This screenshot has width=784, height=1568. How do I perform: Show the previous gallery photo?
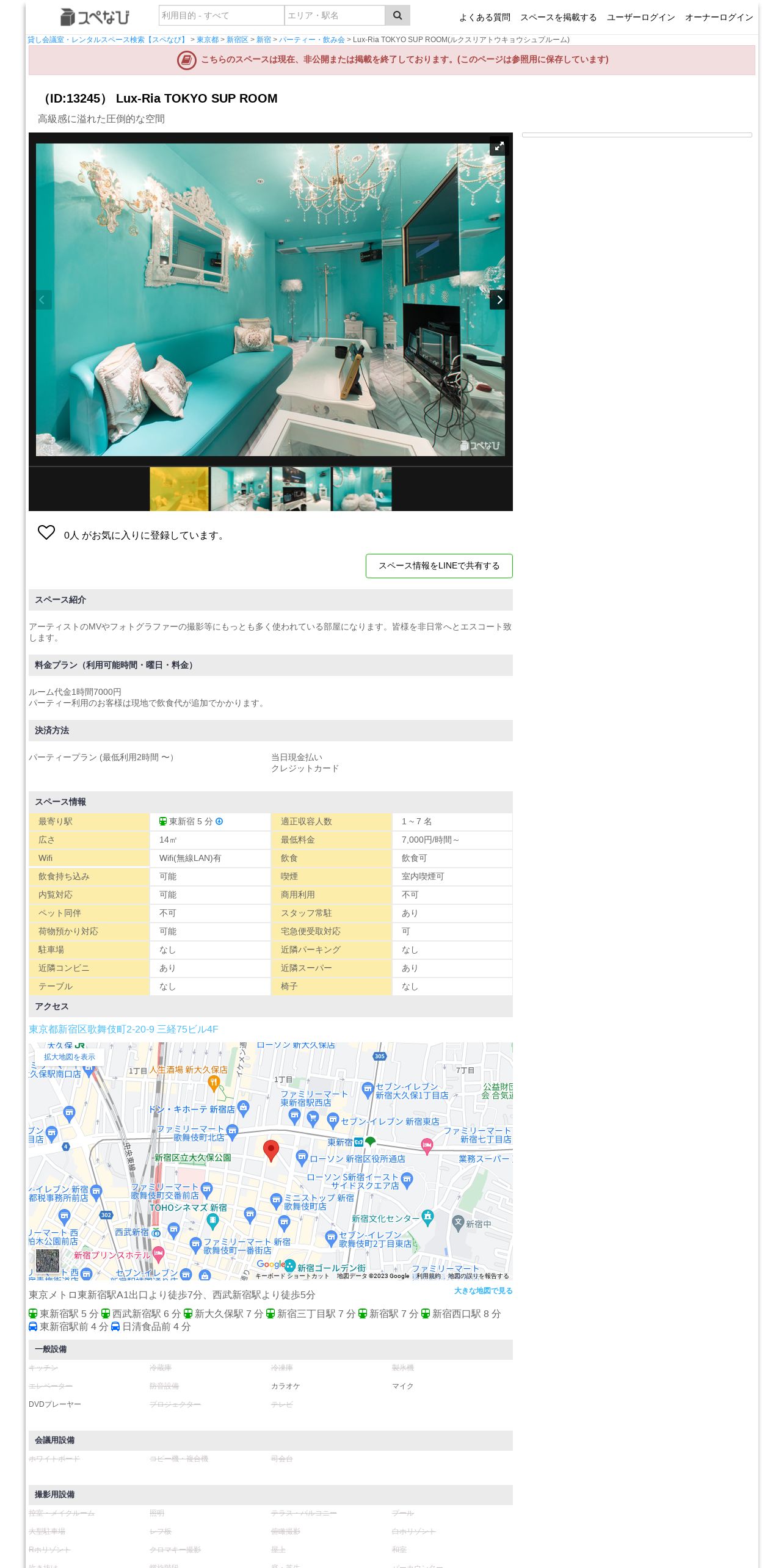(42, 300)
